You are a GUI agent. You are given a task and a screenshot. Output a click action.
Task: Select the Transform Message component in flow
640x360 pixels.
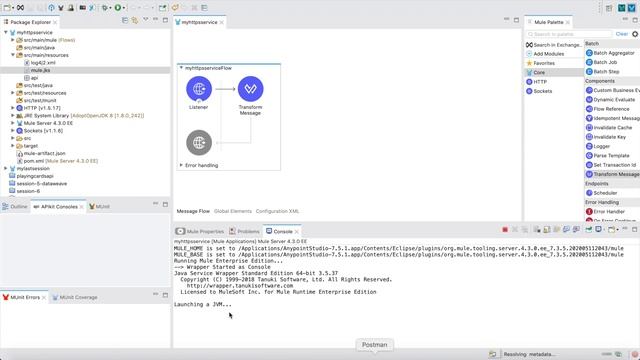(x=250, y=89)
